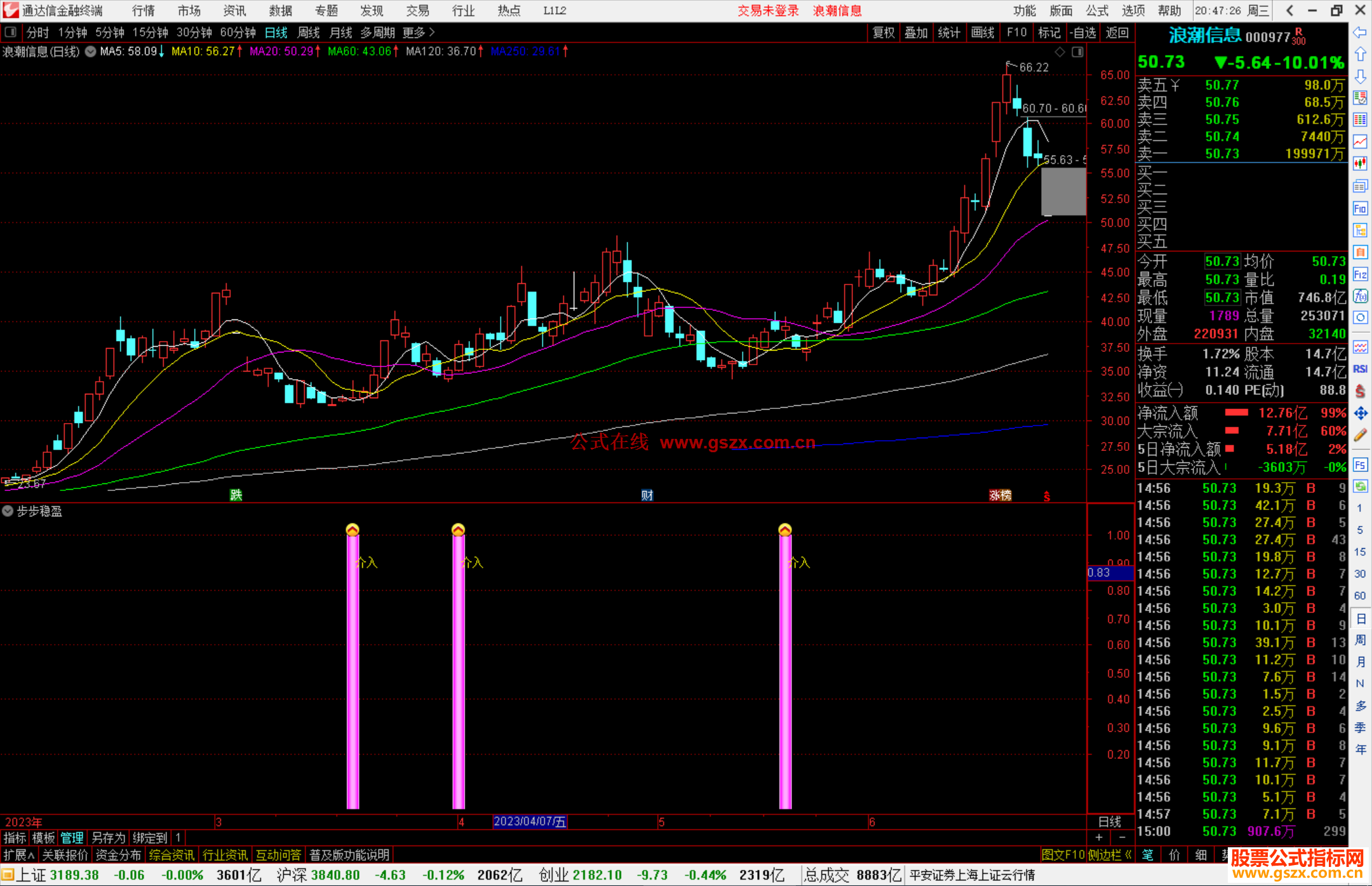The image size is (1372, 886).
Task: Click the FS sidebar icon
Action: pos(1360,465)
